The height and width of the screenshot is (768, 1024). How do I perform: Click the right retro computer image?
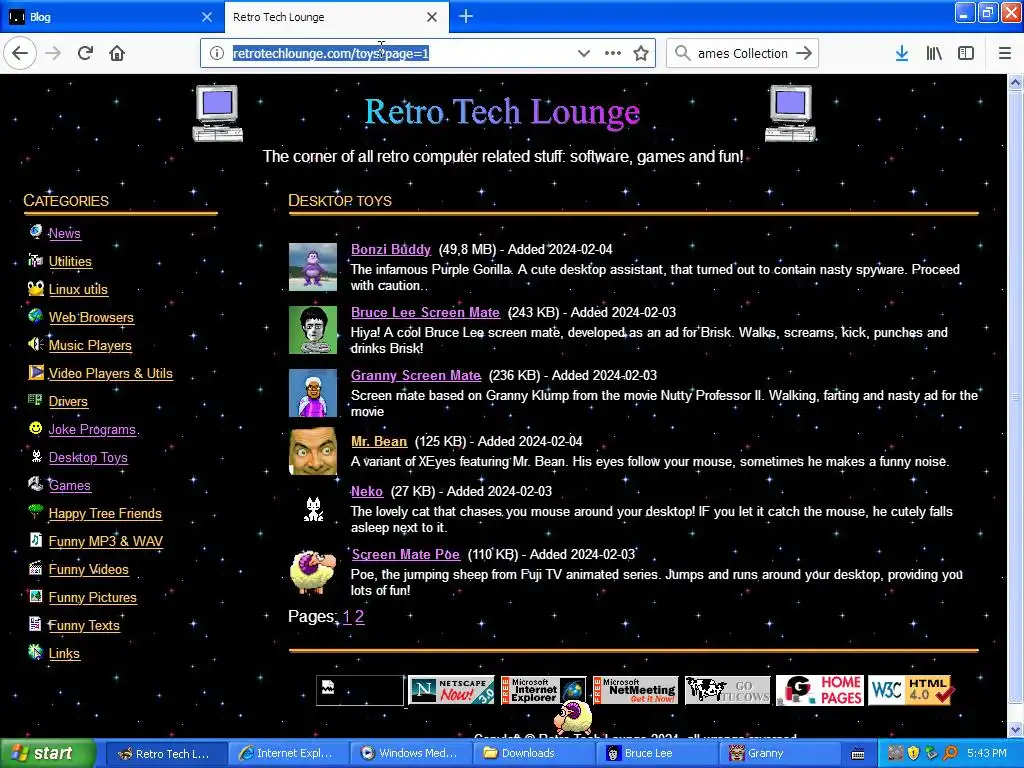click(790, 113)
